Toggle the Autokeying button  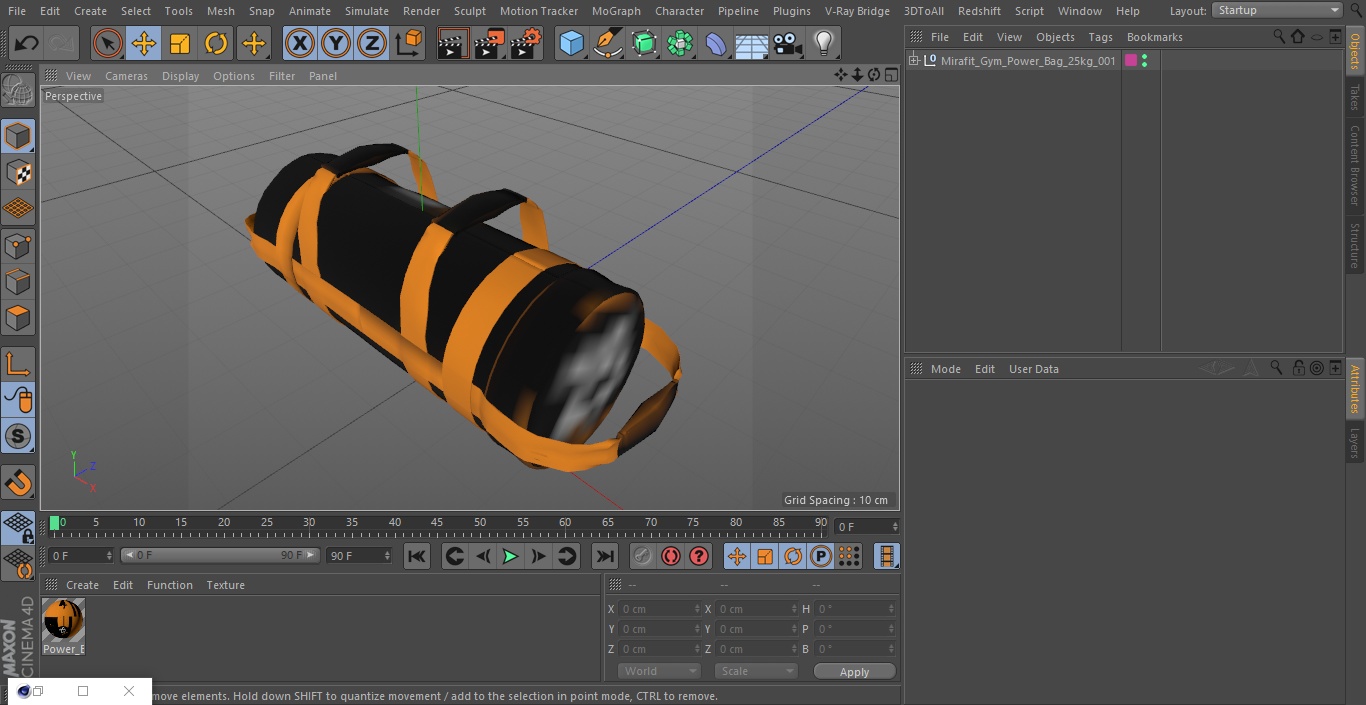671,556
